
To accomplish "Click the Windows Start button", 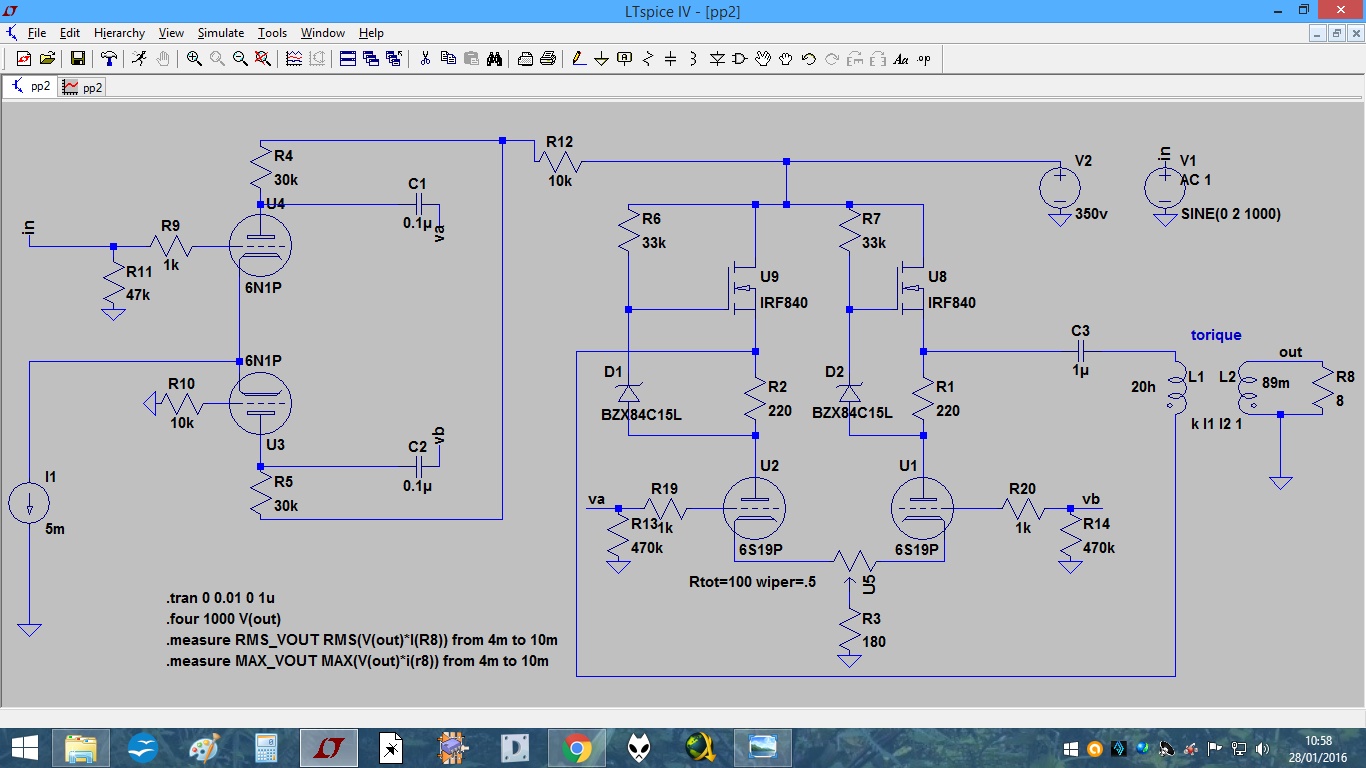I will 24,748.
